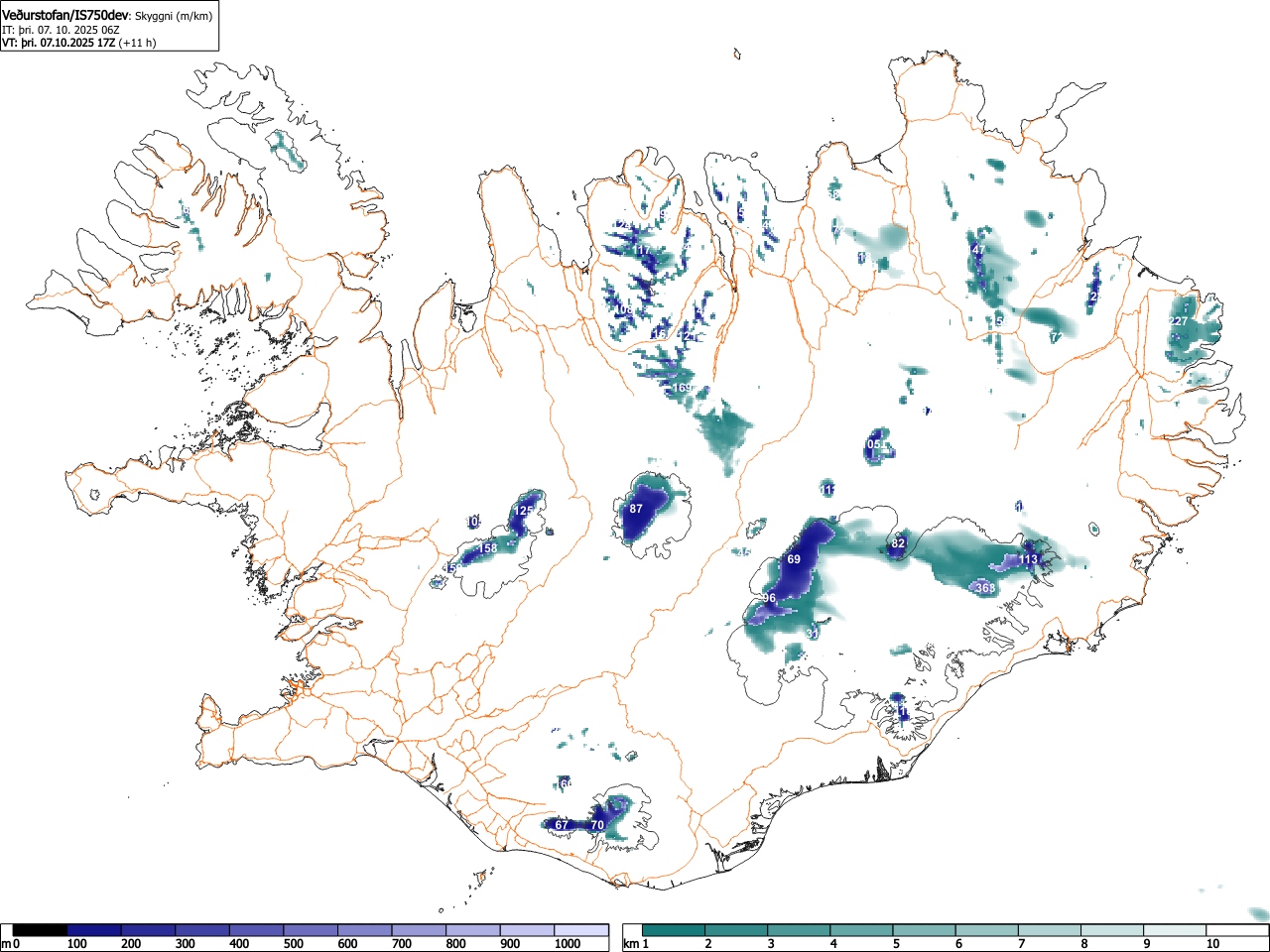Image resolution: width=1270 pixels, height=952 pixels.
Task: Click the '5' tick label on km scale
Action: [x=894, y=944]
